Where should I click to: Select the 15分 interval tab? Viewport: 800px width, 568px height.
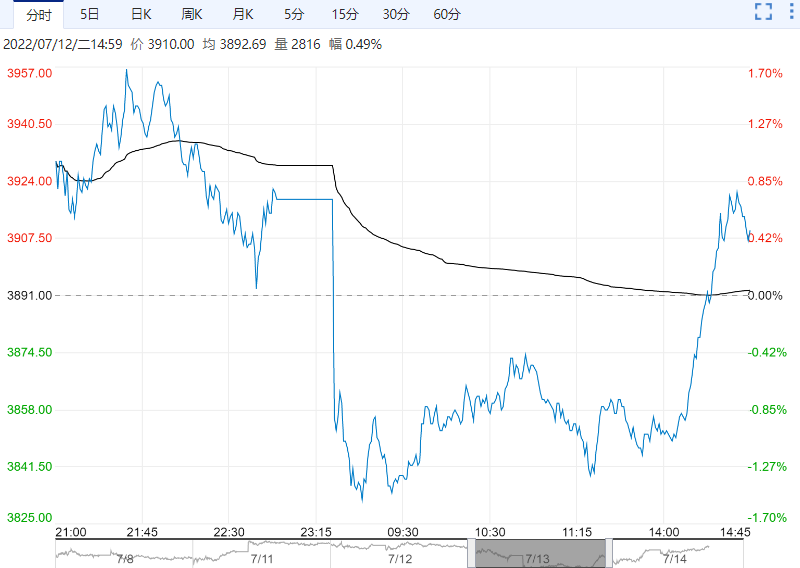pyautogui.click(x=345, y=14)
